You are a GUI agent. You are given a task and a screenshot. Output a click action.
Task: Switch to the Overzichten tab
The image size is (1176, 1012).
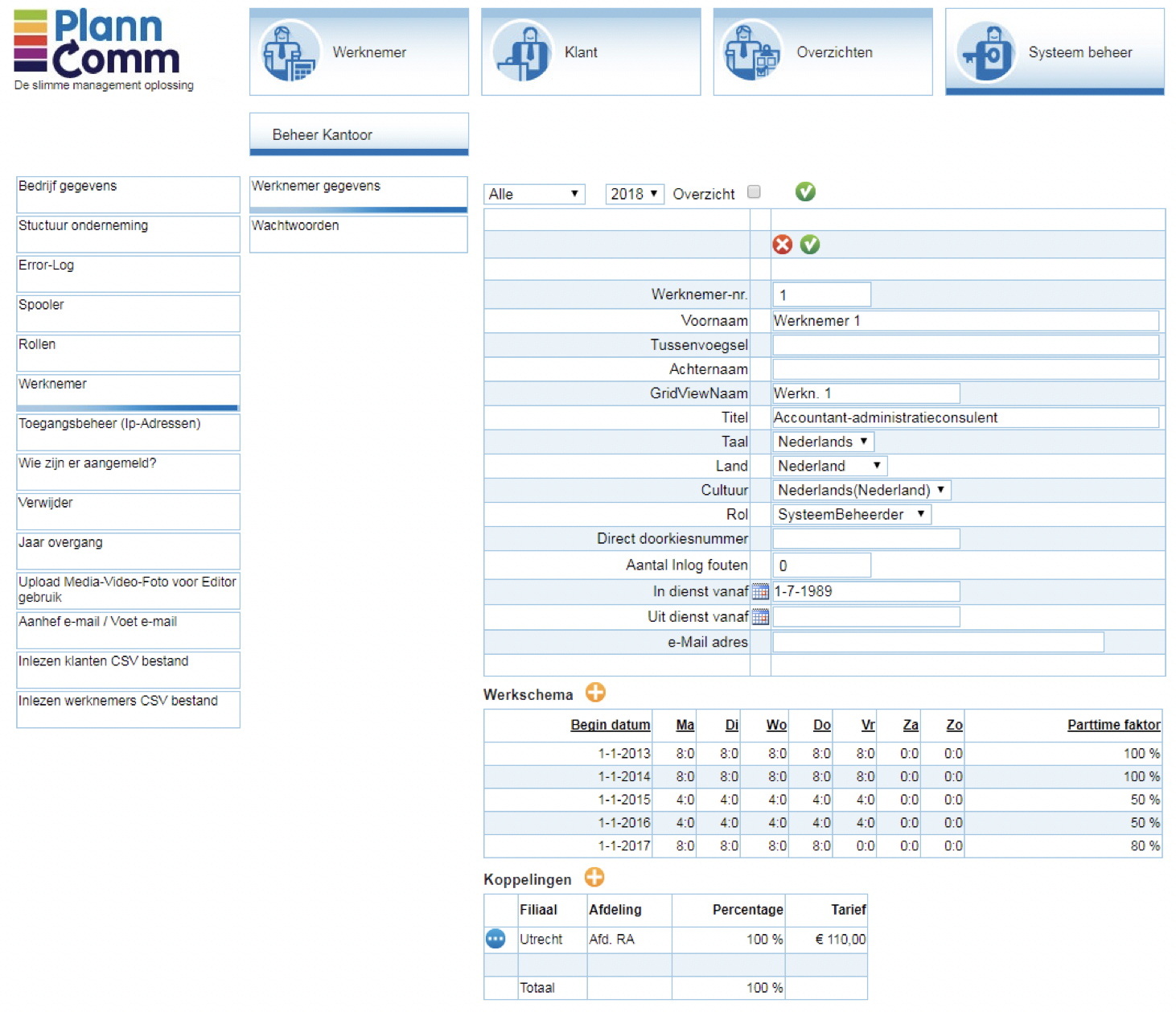tap(822, 52)
